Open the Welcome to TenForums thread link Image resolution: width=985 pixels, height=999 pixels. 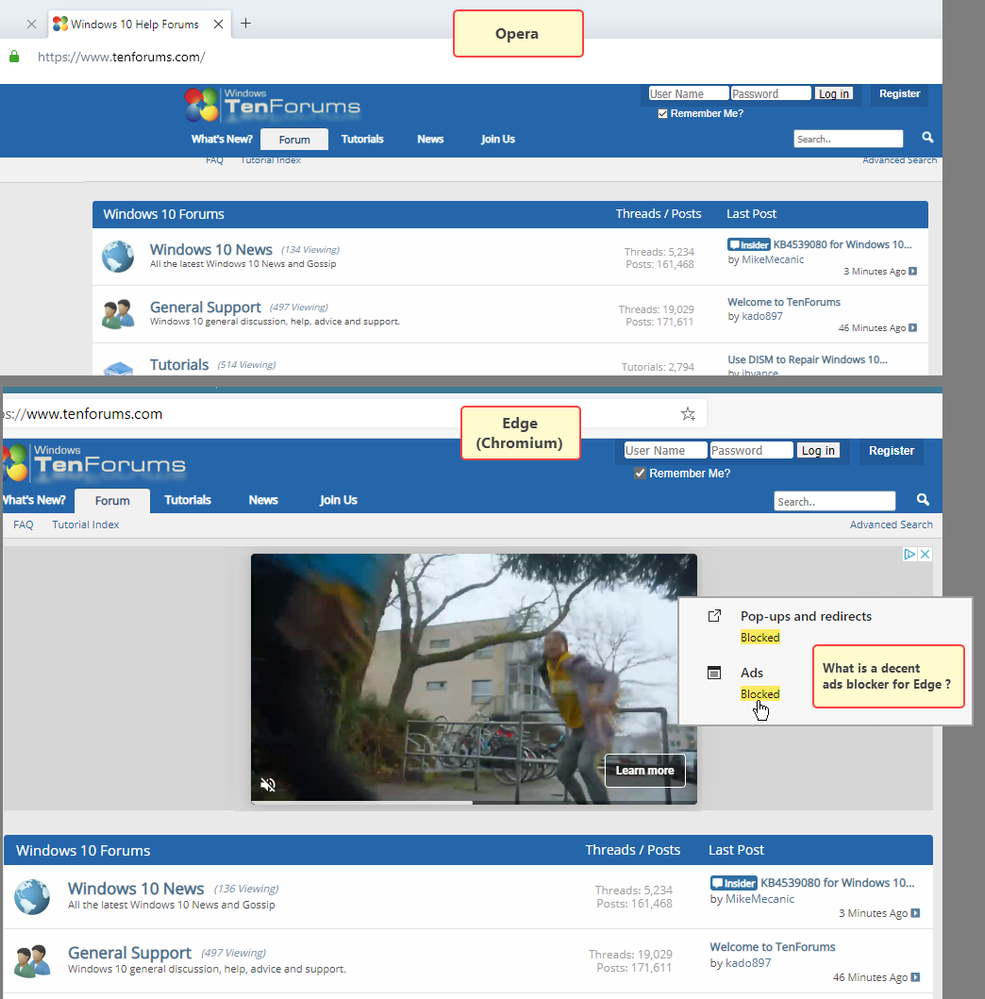[x=772, y=947]
